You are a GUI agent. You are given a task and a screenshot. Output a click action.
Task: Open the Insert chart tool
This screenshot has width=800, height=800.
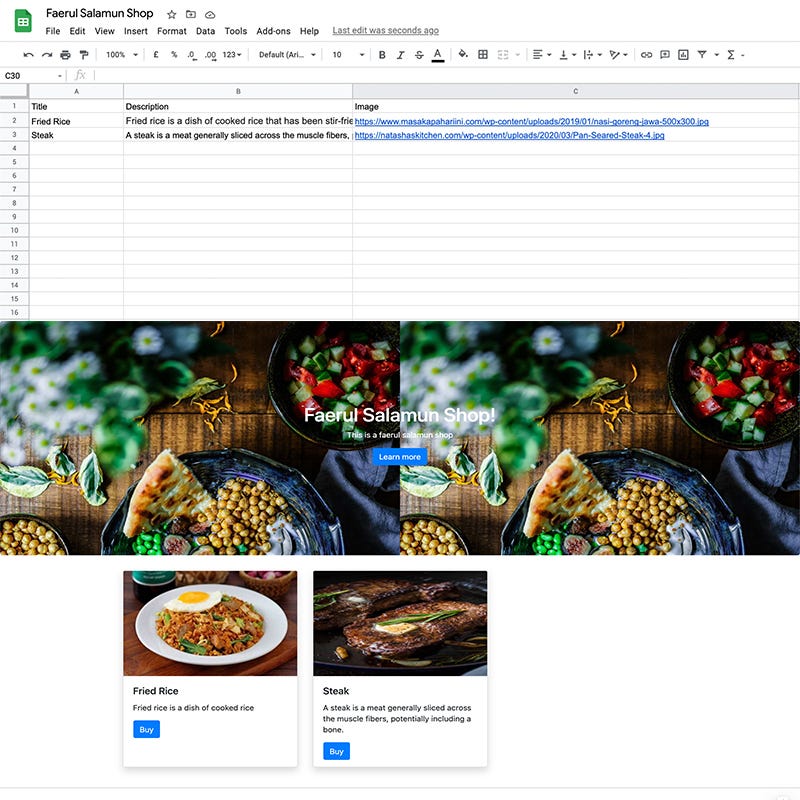(x=683, y=55)
